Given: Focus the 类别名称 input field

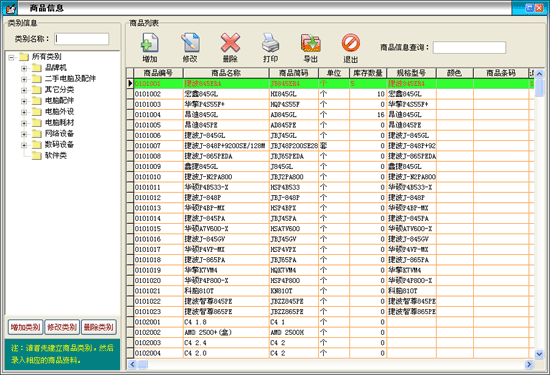Looking at the screenshot, I should point(82,39).
